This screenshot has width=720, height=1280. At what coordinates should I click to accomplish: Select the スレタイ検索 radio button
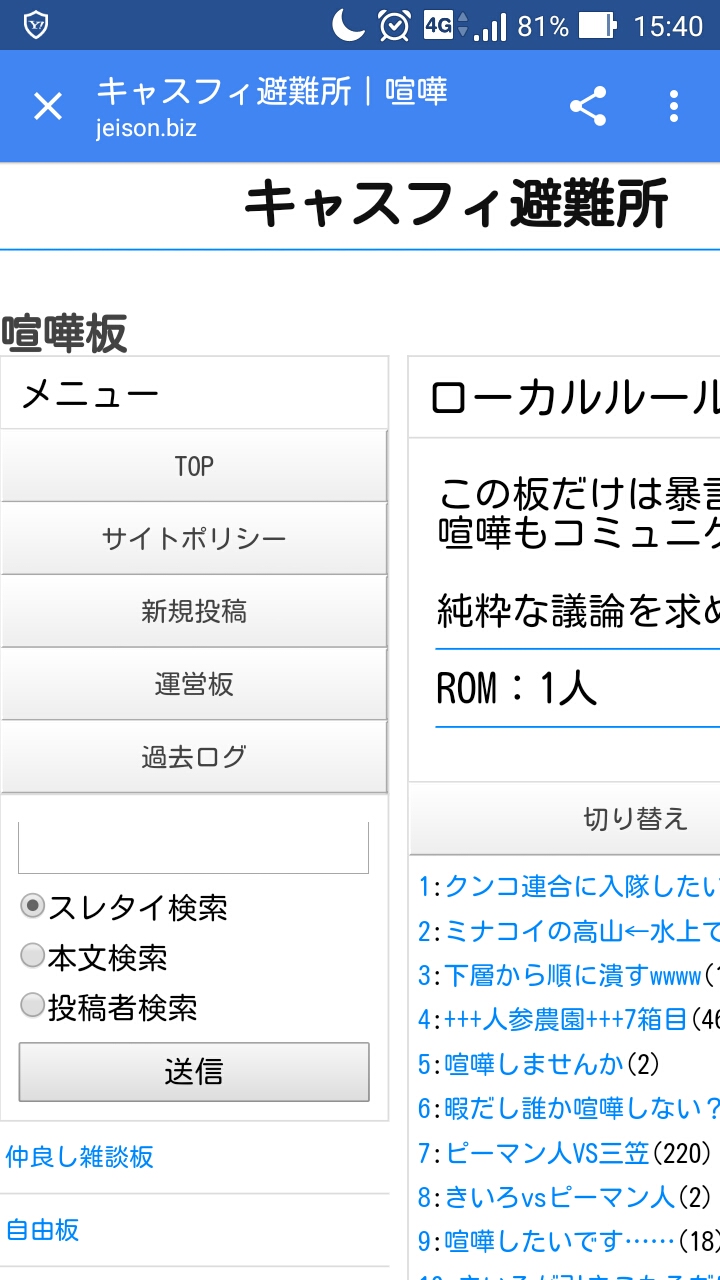point(33,907)
